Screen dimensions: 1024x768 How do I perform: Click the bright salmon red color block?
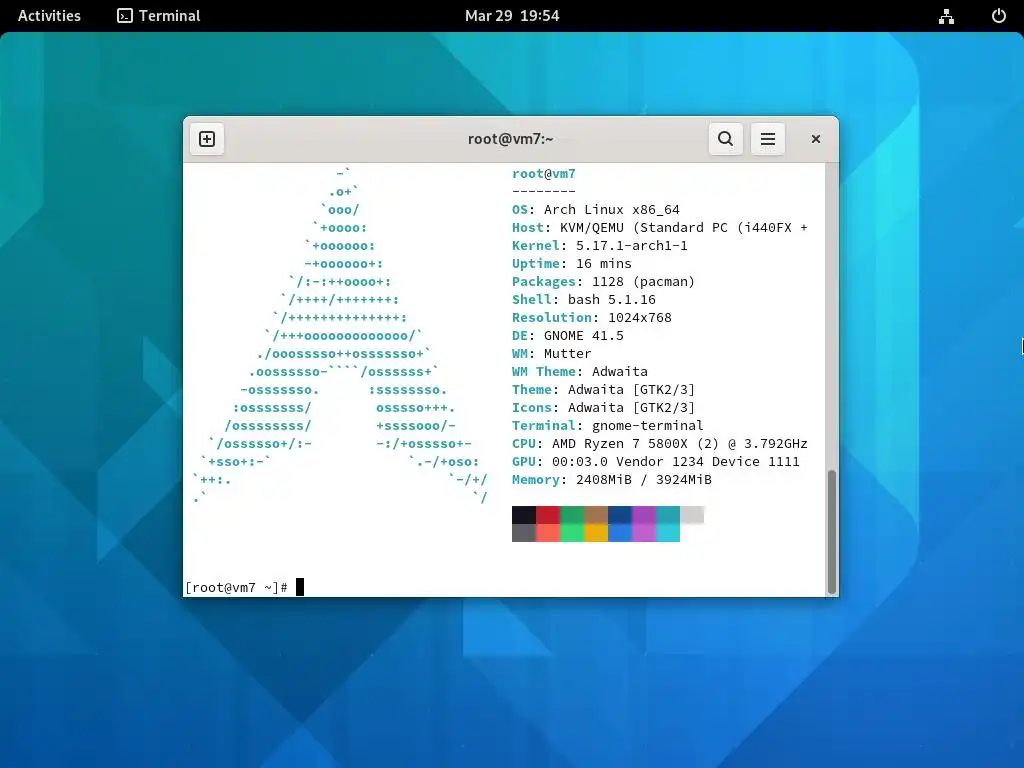pyautogui.click(x=548, y=533)
